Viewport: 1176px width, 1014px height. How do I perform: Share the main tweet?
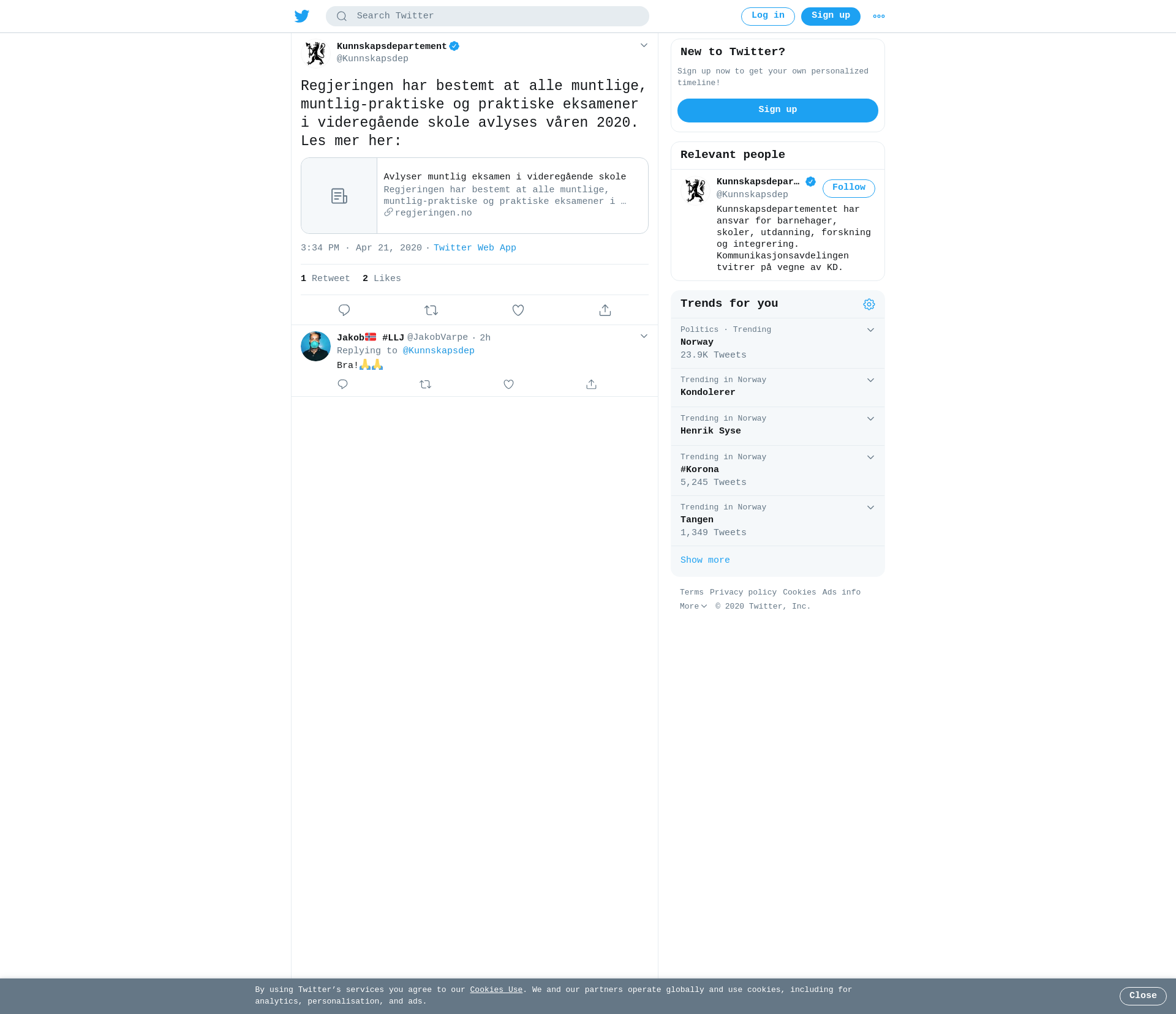pyautogui.click(x=605, y=310)
